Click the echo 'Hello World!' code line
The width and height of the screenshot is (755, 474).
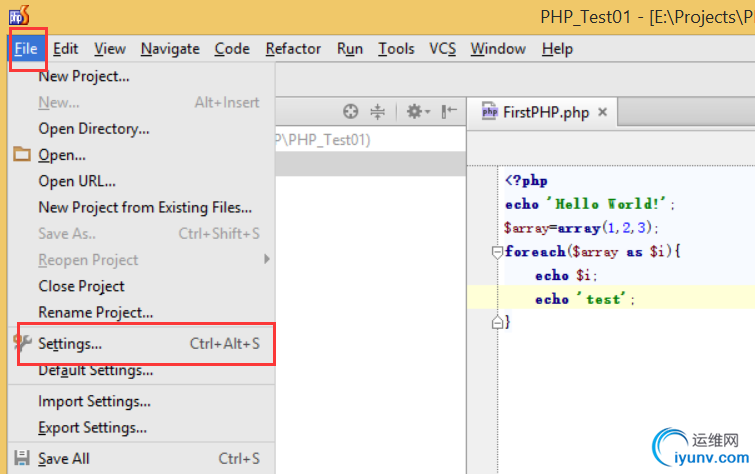(x=590, y=204)
